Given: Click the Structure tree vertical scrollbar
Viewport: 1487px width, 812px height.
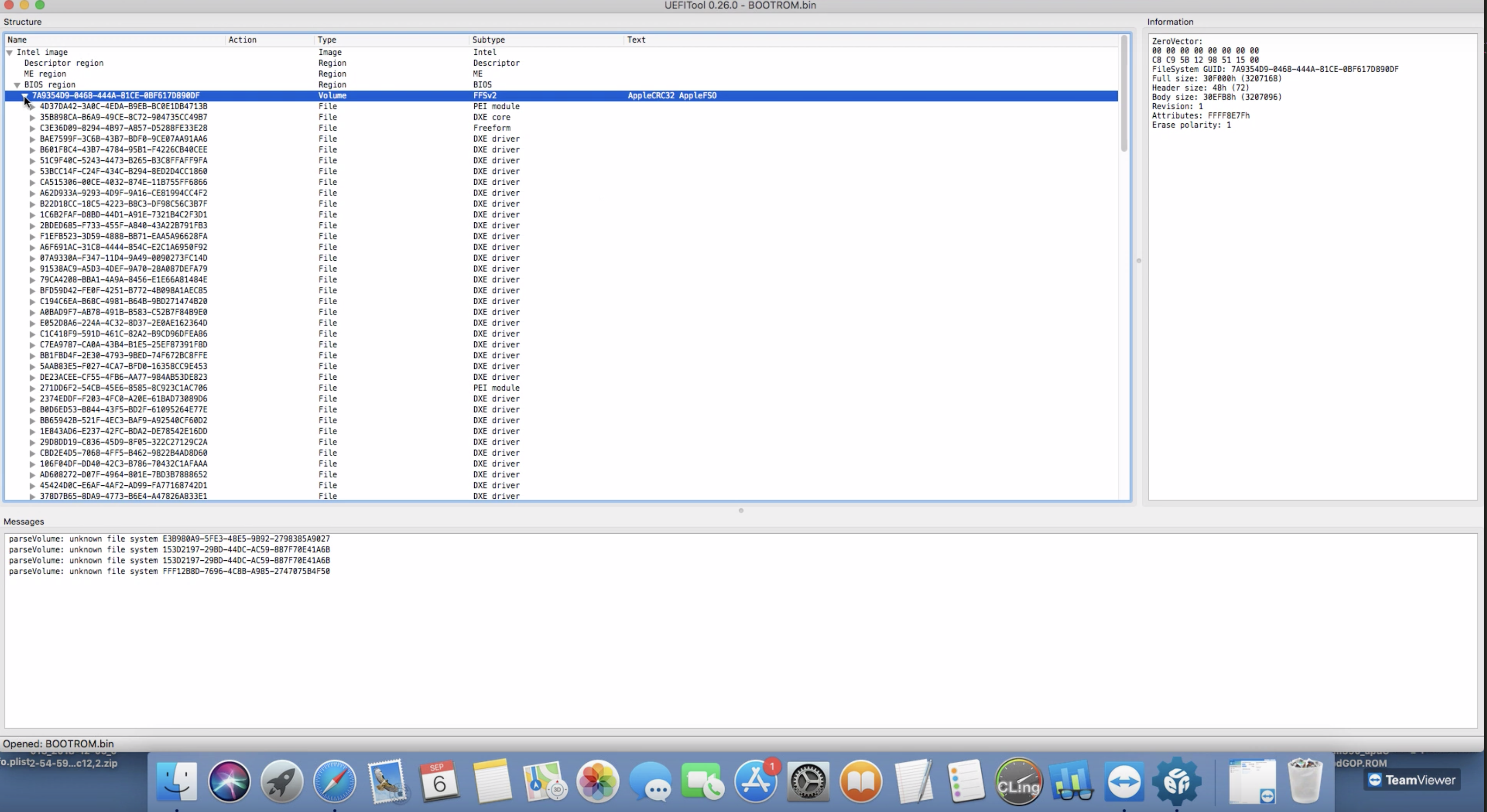Looking at the screenshot, I should click(x=1124, y=92).
